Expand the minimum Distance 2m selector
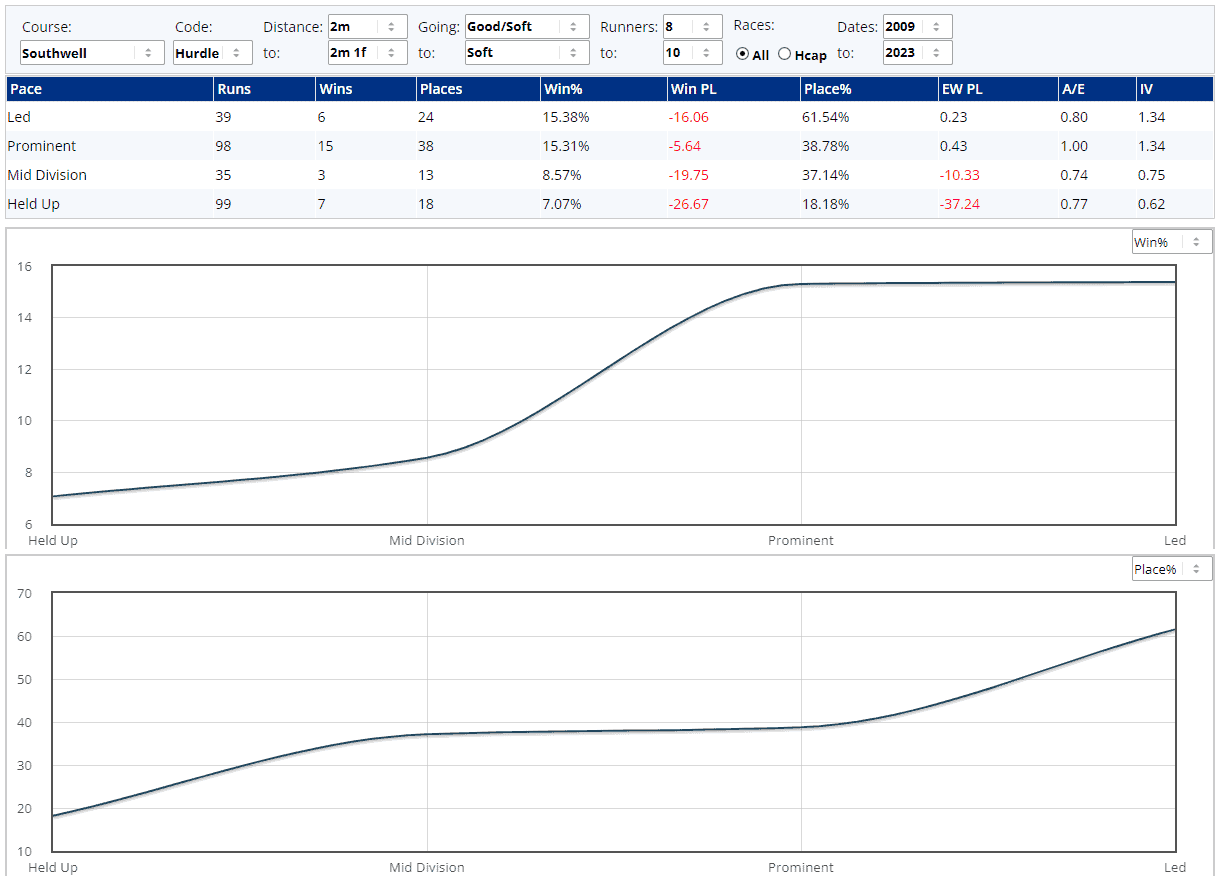The height and width of the screenshot is (876, 1219). (x=367, y=27)
